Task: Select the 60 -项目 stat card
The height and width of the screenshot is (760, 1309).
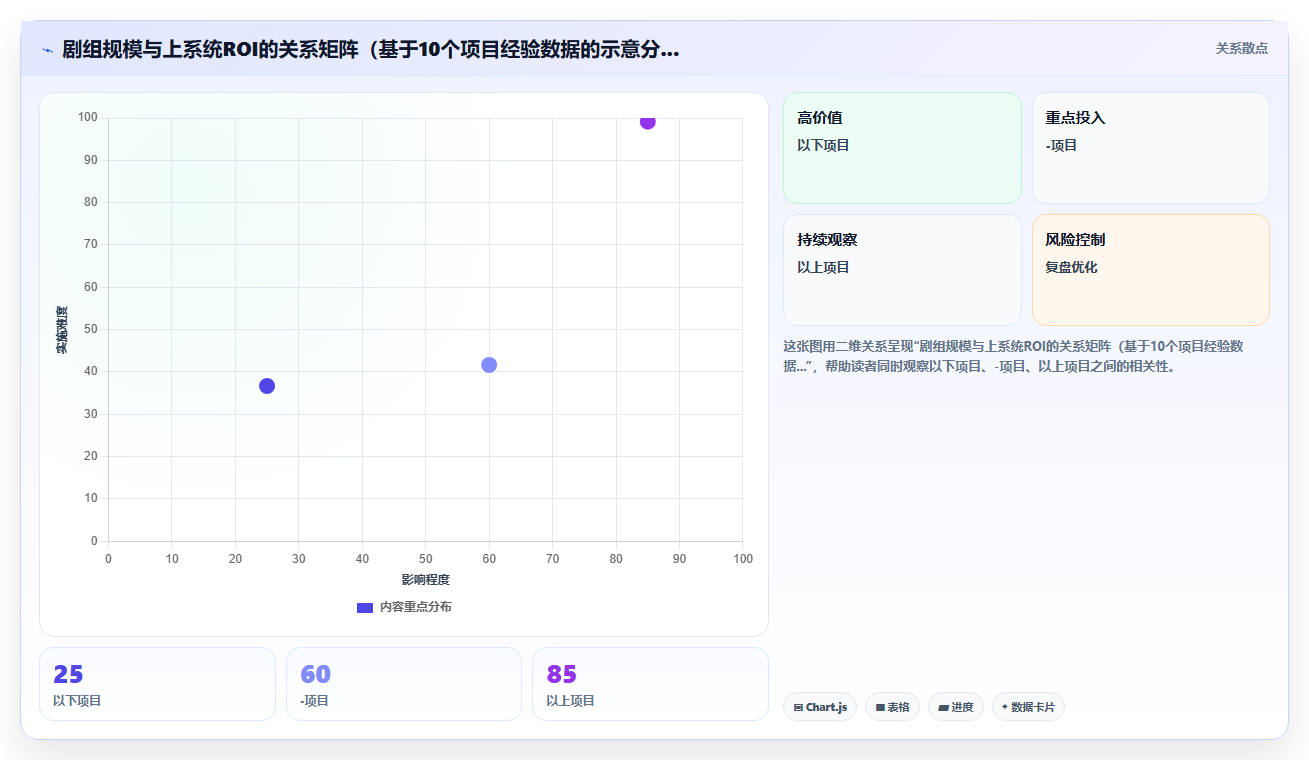Action: tap(404, 684)
